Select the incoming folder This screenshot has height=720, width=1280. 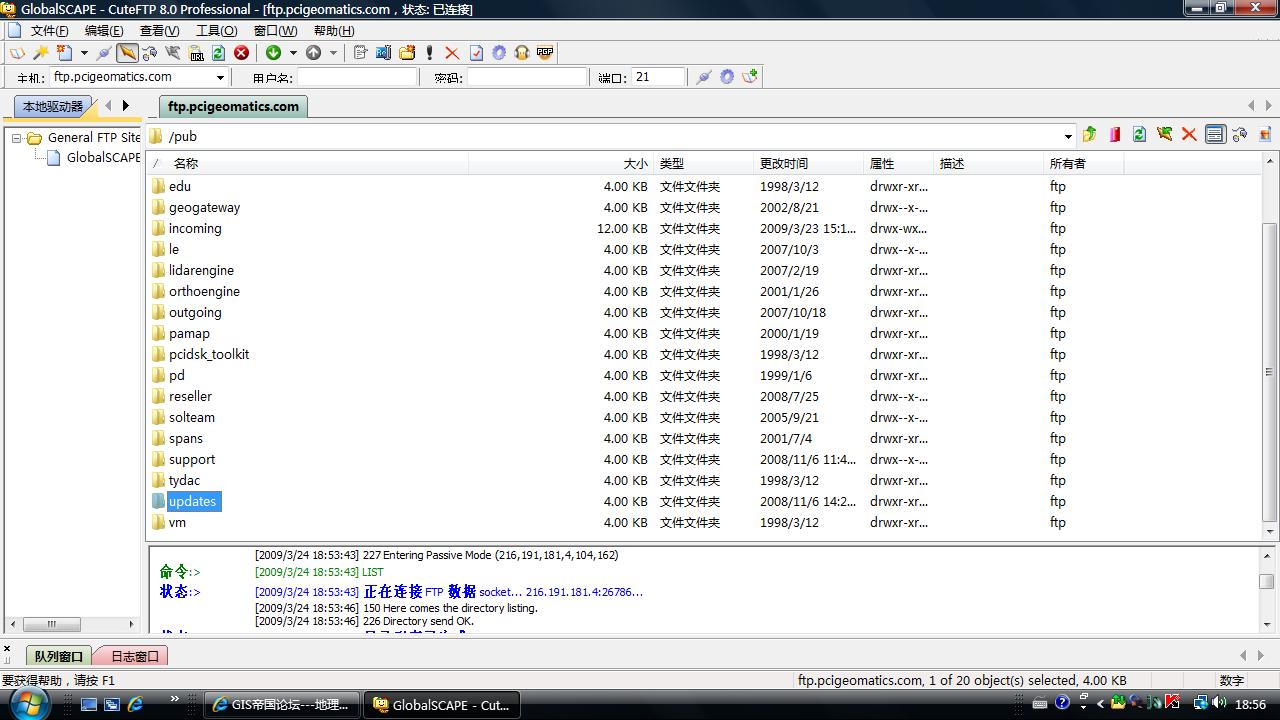click(195, 228)
